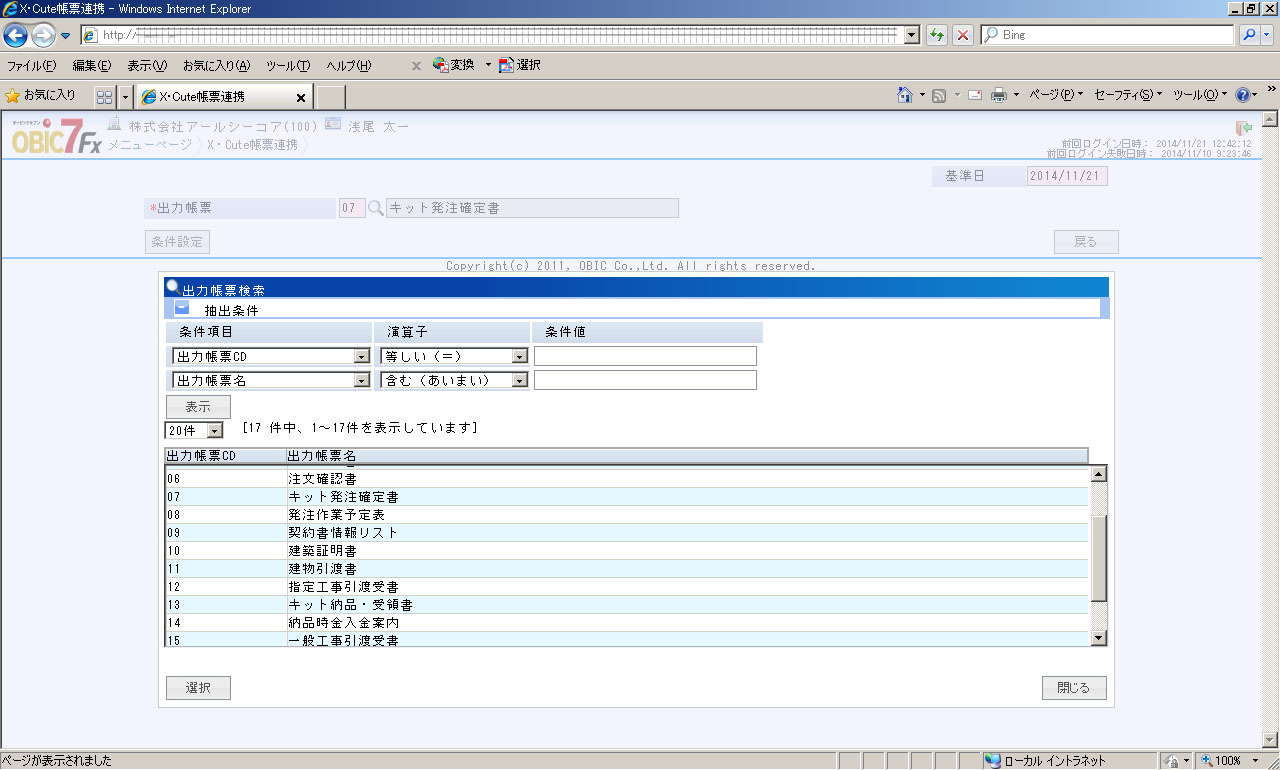Click the 出力帳票名 condition value field

[645, 380]
